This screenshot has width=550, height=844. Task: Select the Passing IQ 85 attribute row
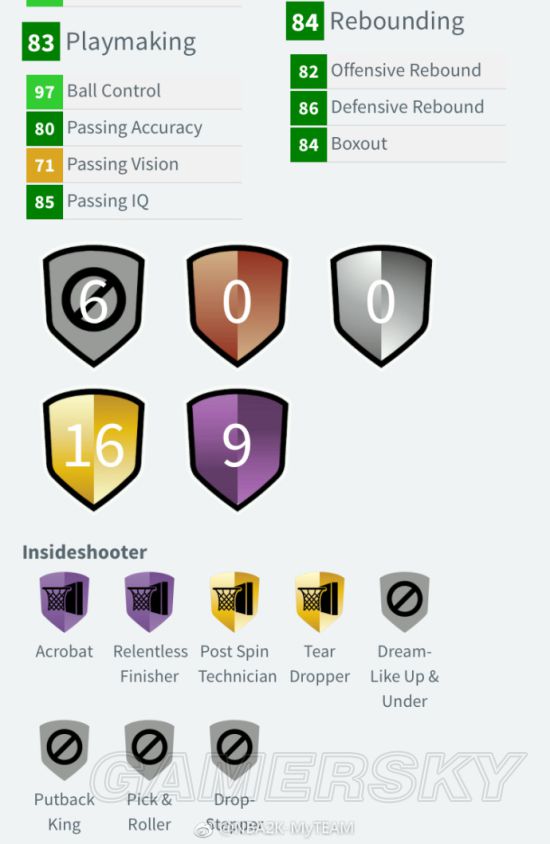pyautogui.click(x=134, y=201)
